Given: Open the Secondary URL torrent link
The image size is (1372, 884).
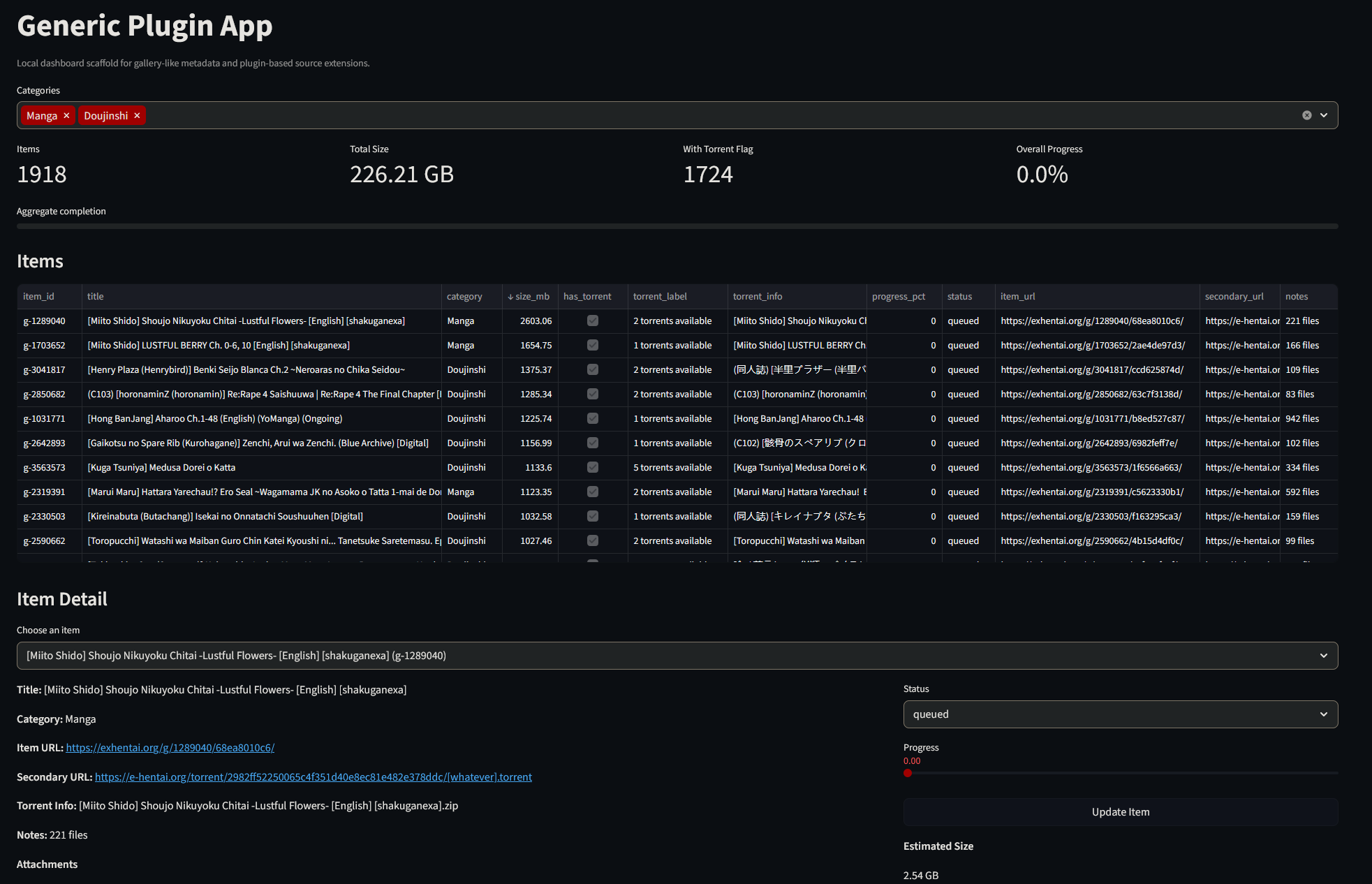Looking at the screenshot, I should (313, 777).
